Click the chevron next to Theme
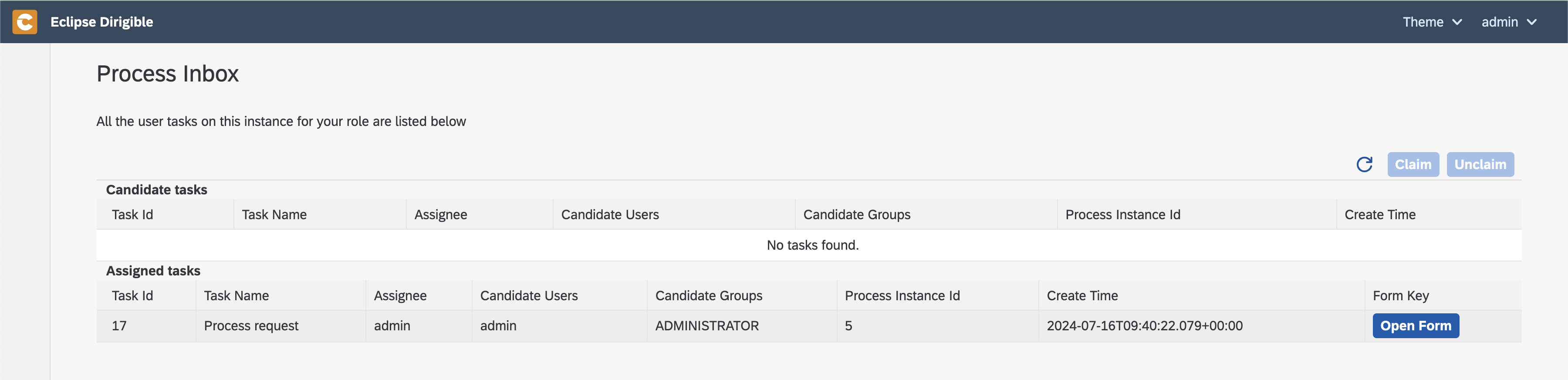Viewport: 1568px width, 380px height. [1456, 23]
